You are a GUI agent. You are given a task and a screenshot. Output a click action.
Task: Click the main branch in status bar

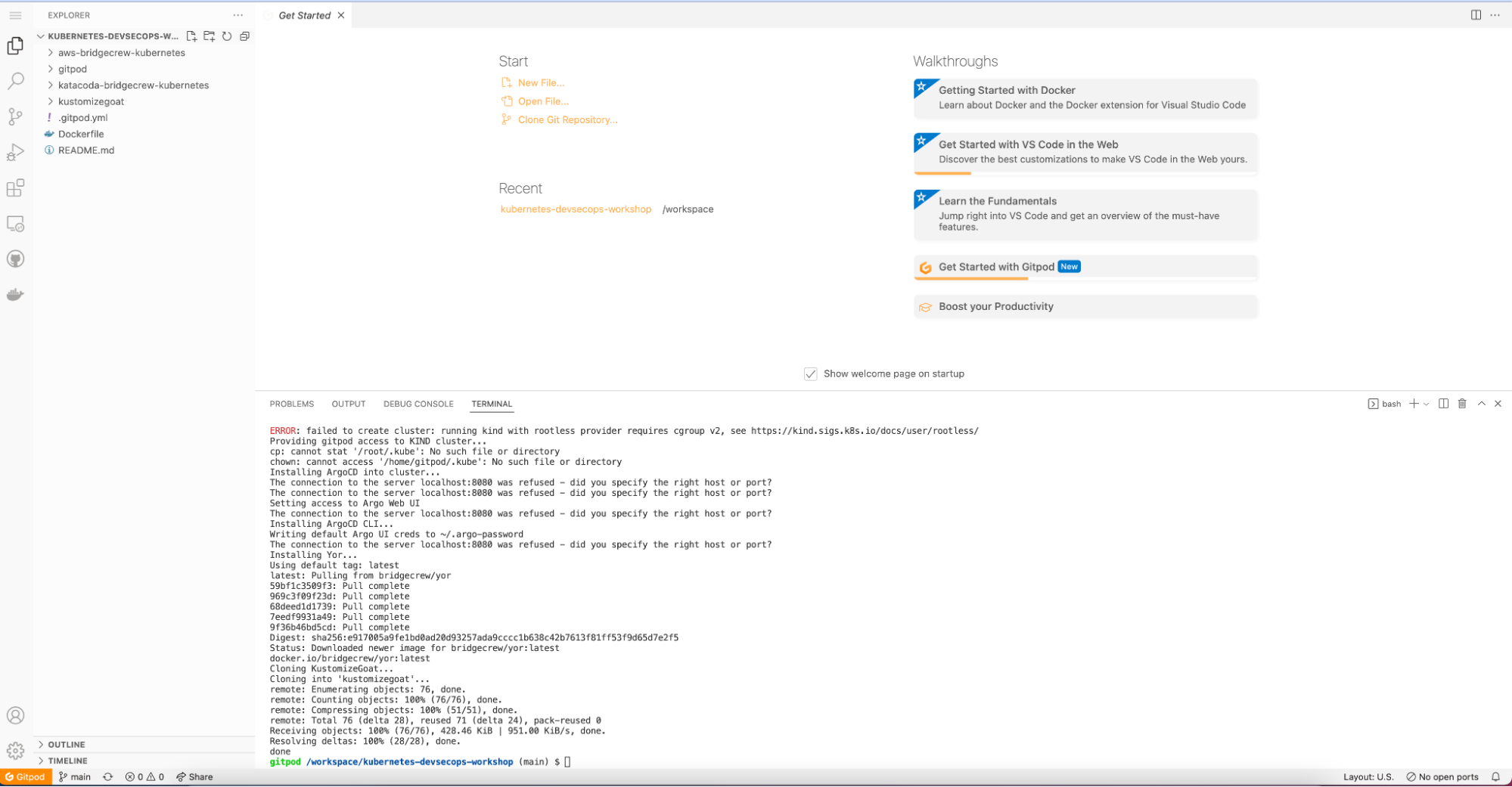point(75,777)
